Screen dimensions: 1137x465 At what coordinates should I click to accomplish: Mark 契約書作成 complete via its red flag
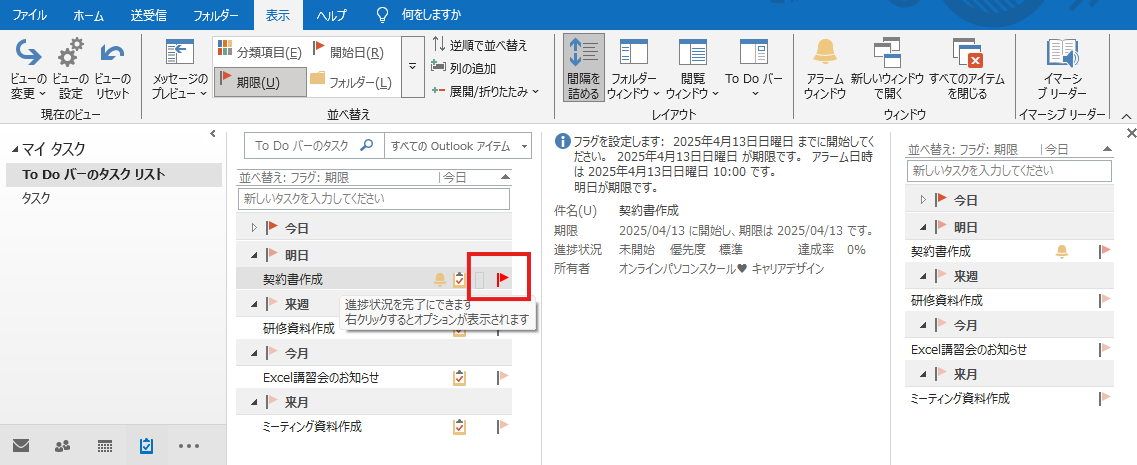(503, 279)
